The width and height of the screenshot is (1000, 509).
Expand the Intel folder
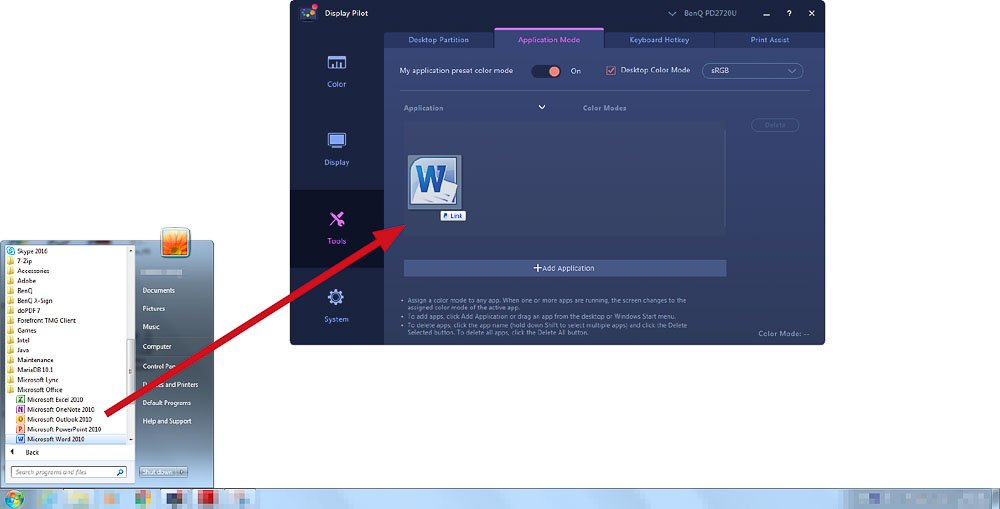click(18, 340)
